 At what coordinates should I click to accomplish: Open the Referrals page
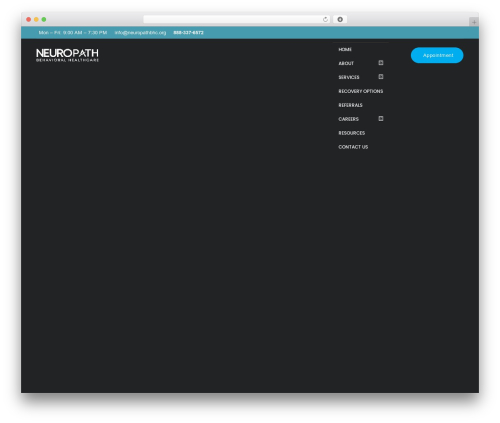click(x=350, y=105)
